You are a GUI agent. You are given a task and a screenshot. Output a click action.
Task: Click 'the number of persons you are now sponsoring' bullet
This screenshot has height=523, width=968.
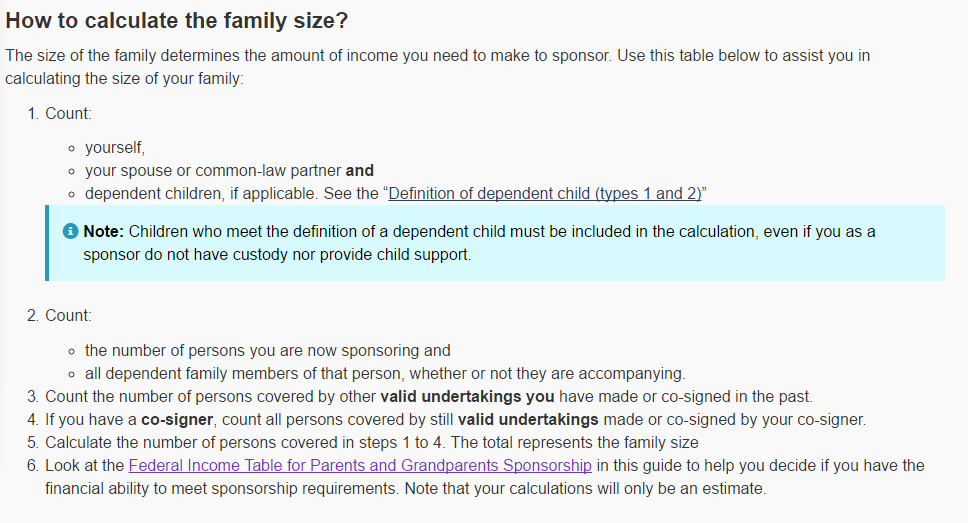click(267, 350)
